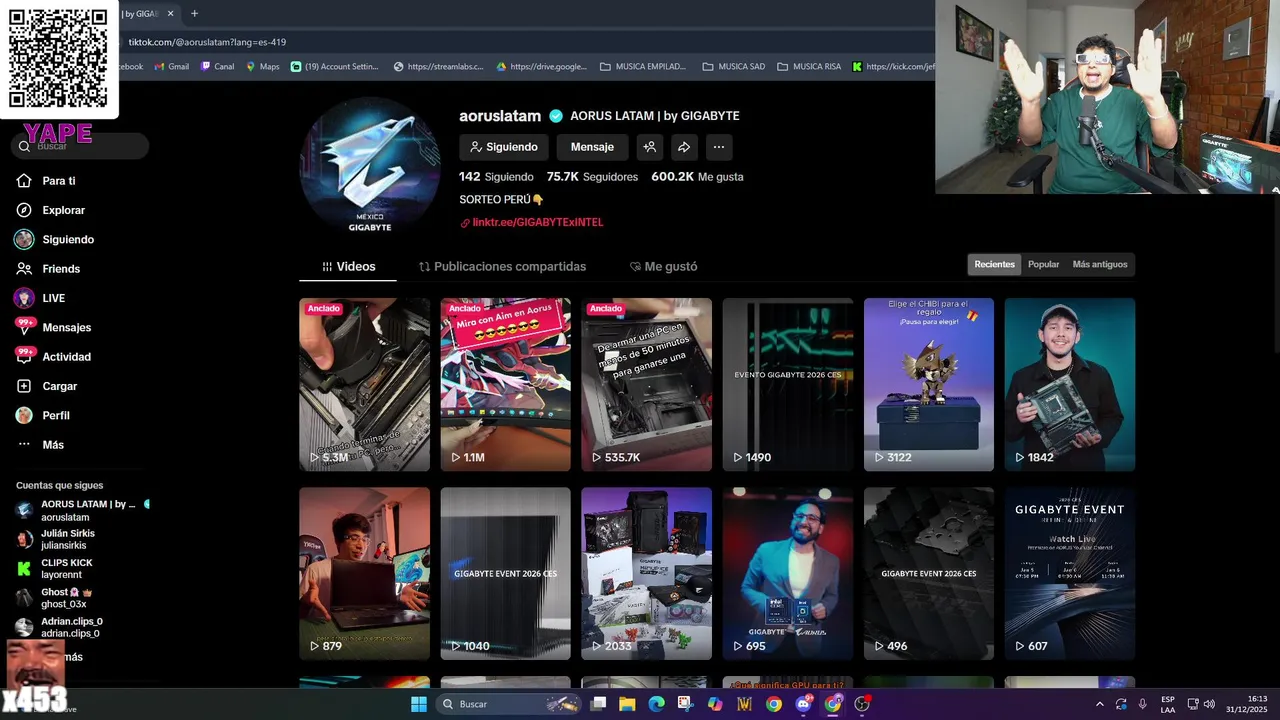Close the current browser tab

pos(171,14)
